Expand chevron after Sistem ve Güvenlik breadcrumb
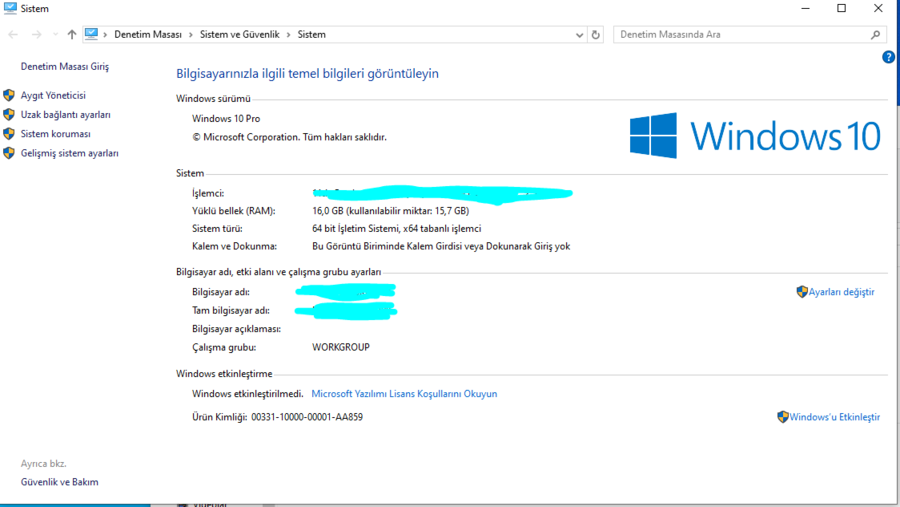900x507 pixels. (288, 35)
